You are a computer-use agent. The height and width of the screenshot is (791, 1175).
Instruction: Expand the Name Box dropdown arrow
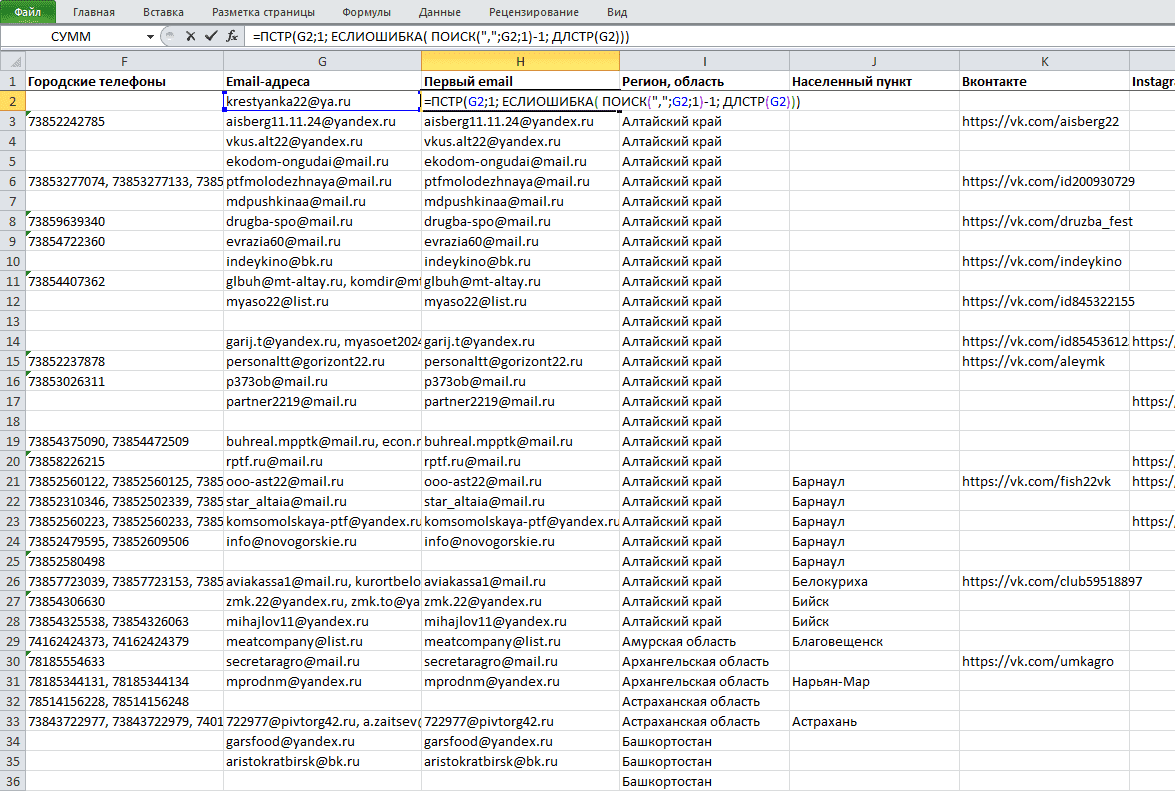pyautogui.click(x=151, y=37)
